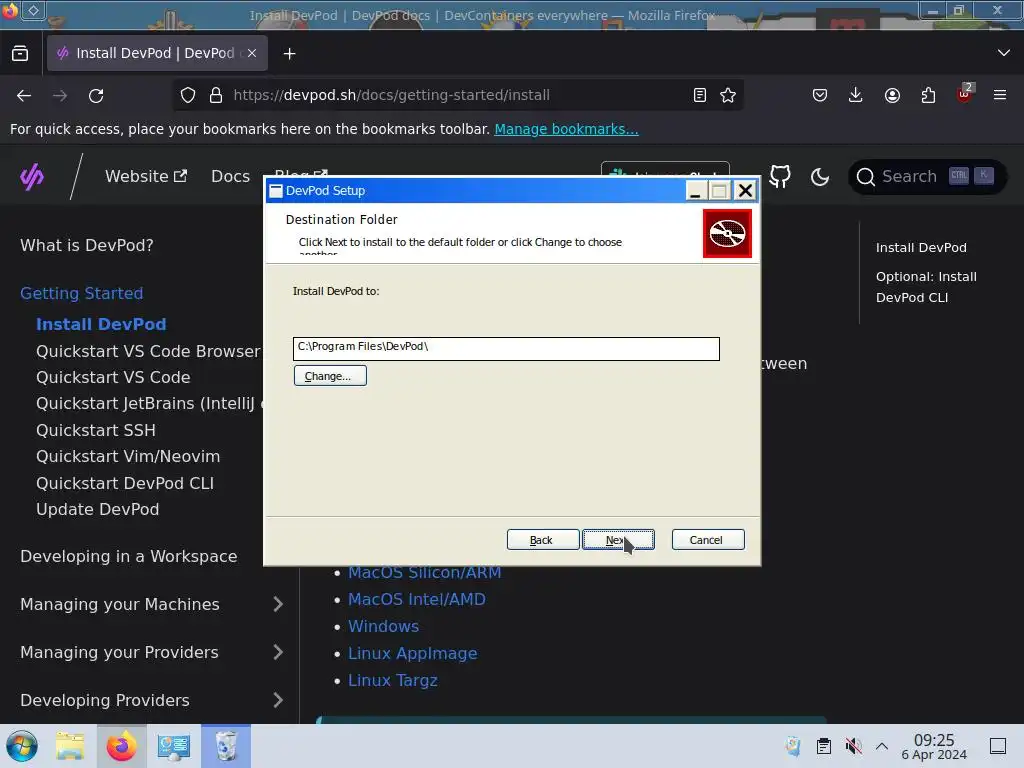Viewport: 1024px width, 768px height.
Task: Open the Linux AppImage download link
Action: pos(412,653)
